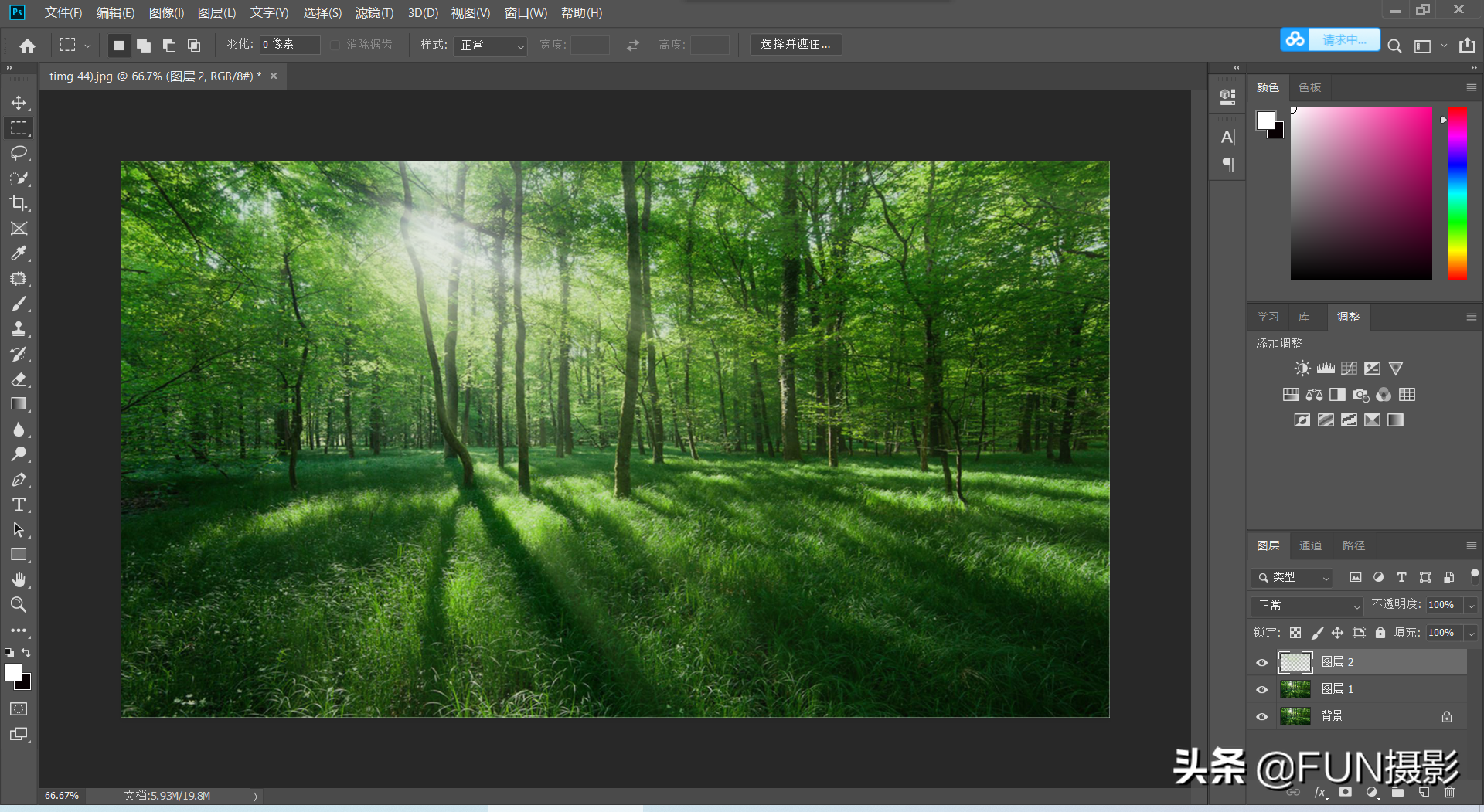Select the Zoom tool

(19, 605)
